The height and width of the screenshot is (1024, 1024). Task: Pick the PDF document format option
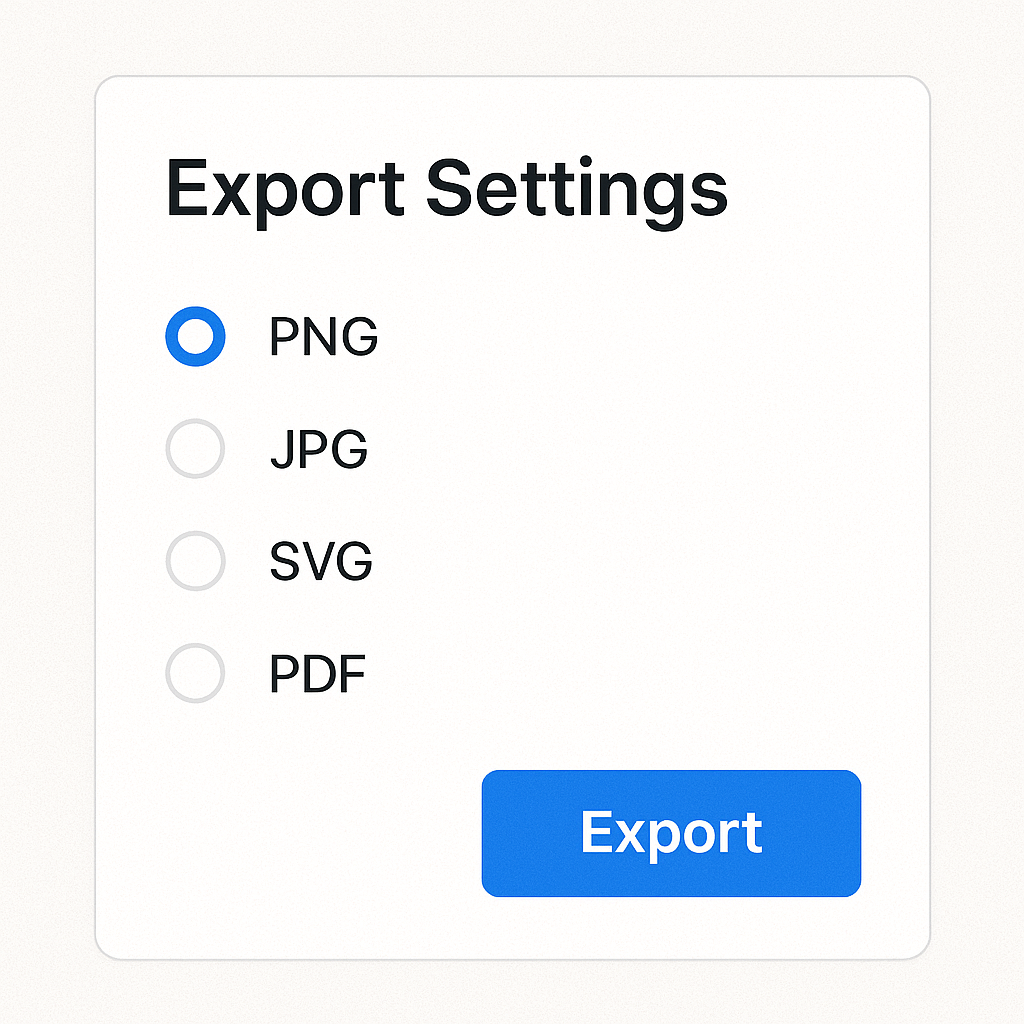point(195,673)
